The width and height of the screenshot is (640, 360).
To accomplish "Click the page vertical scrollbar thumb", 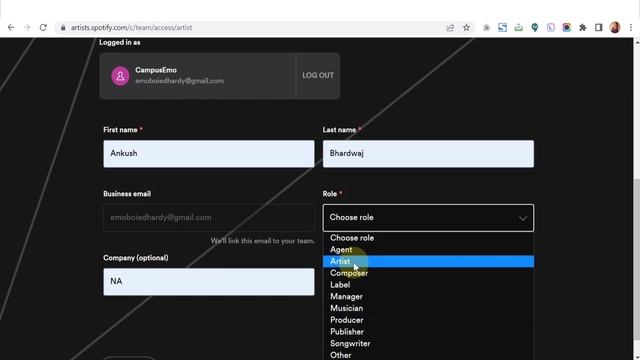I will pos(637,259).
